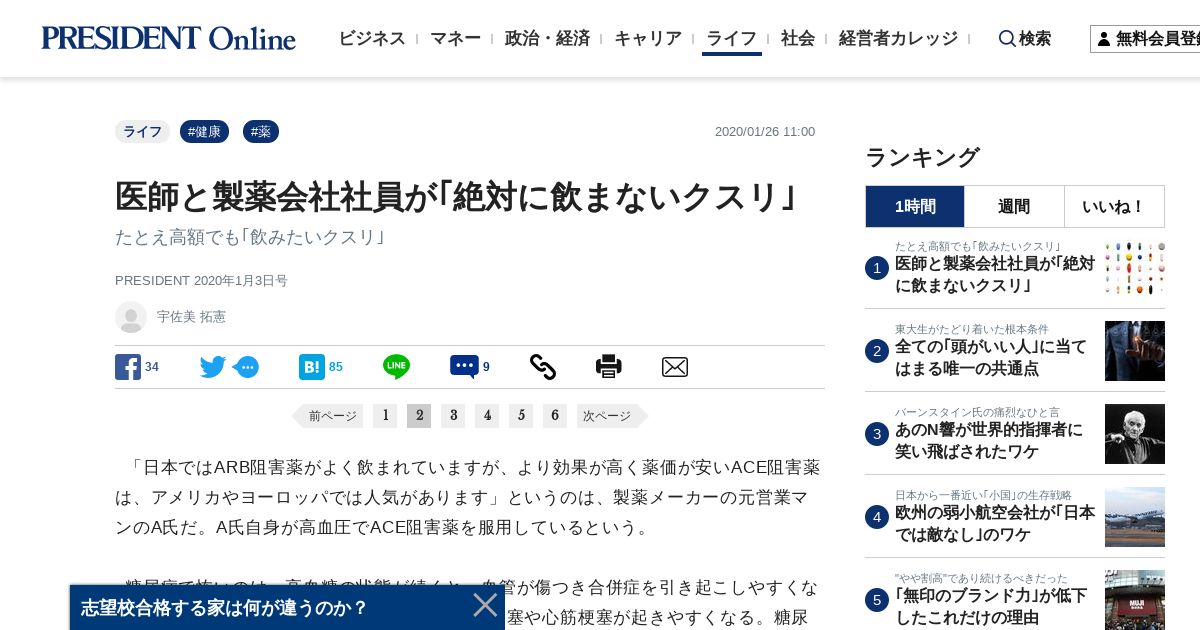Open author link 宇佐美 拓憲

coord(191,317)
